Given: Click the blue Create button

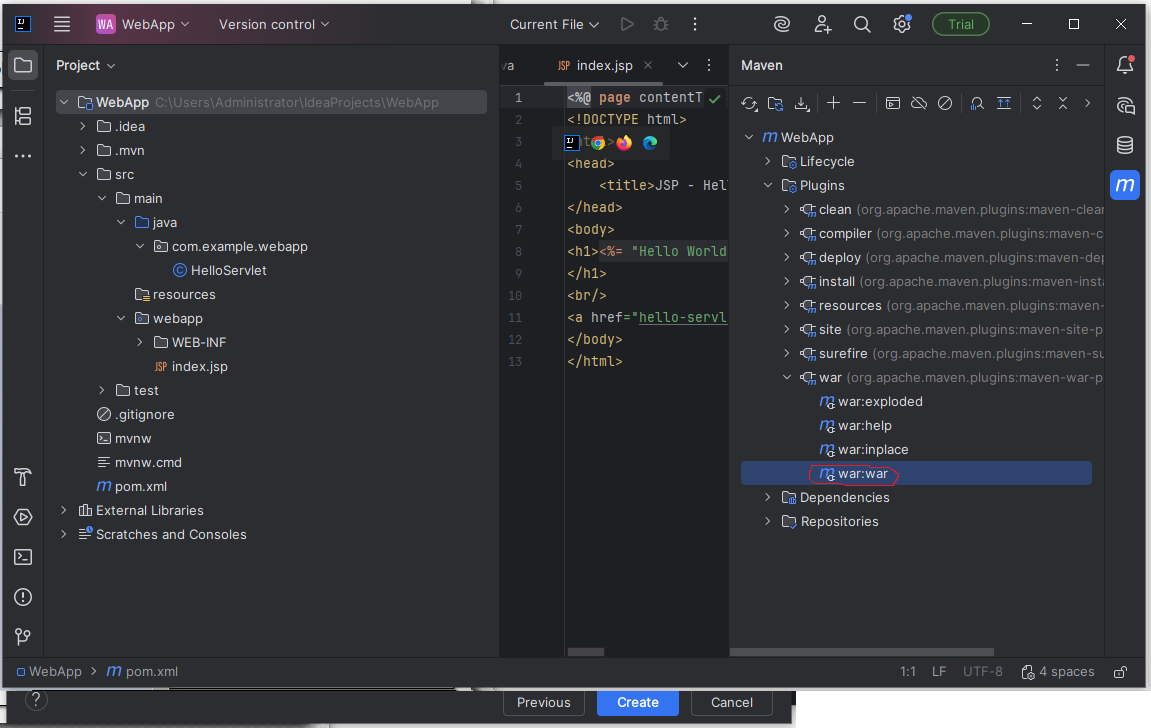Looking at the screenshot, I should pos(637,702).
